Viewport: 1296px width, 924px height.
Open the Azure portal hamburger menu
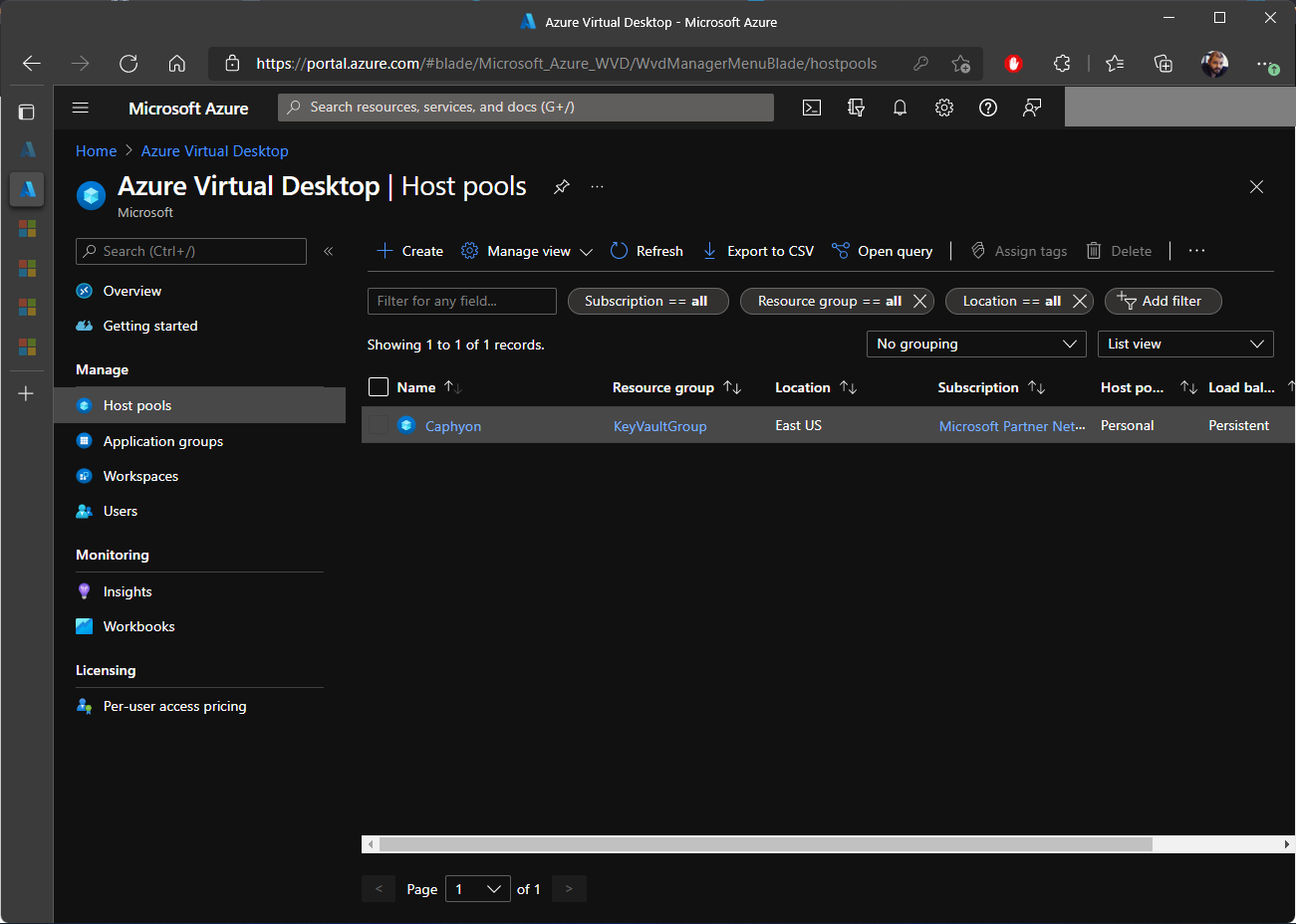tap(81, 108)
